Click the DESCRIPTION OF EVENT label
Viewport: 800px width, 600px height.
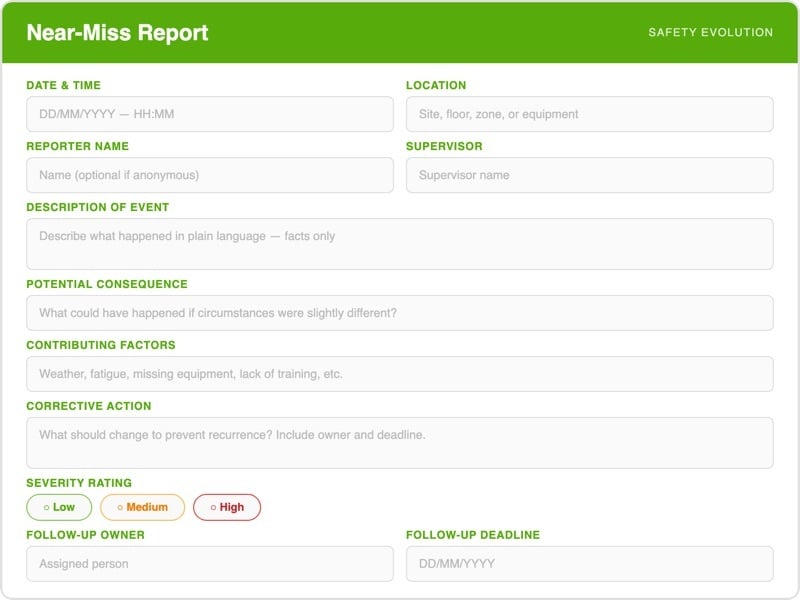click(x=102, y=207)
